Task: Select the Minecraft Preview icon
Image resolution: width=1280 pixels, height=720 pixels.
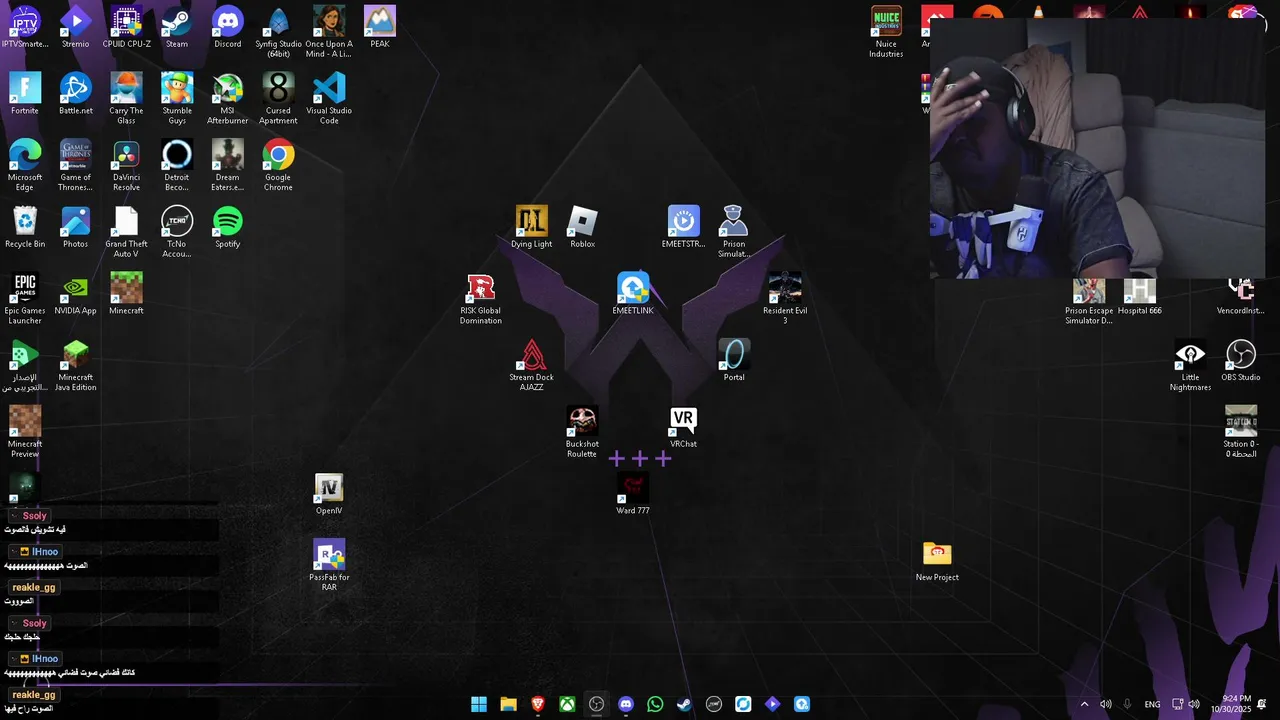Action: point(25,432)
